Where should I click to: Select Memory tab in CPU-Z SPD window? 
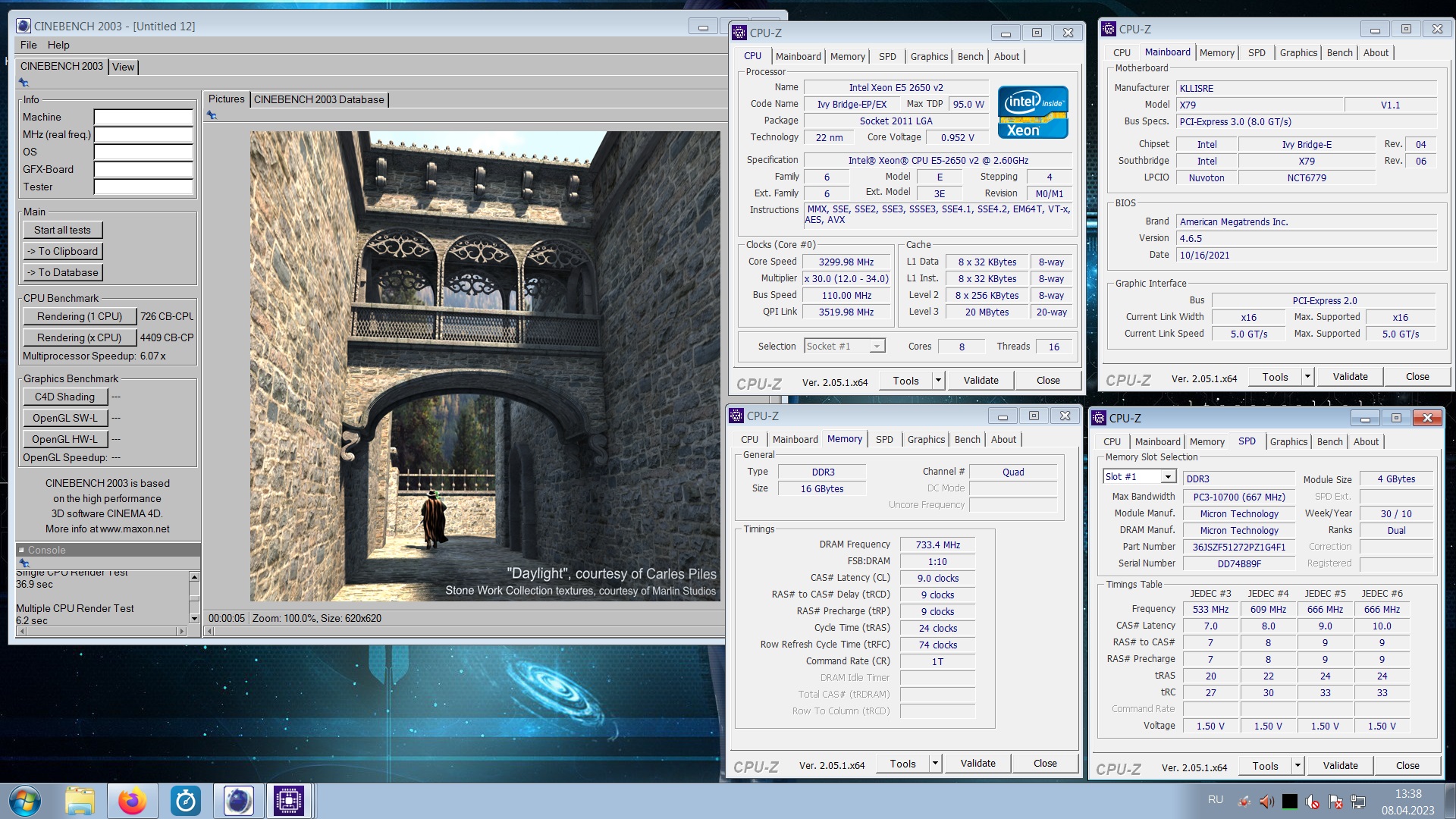point(1207,441)
